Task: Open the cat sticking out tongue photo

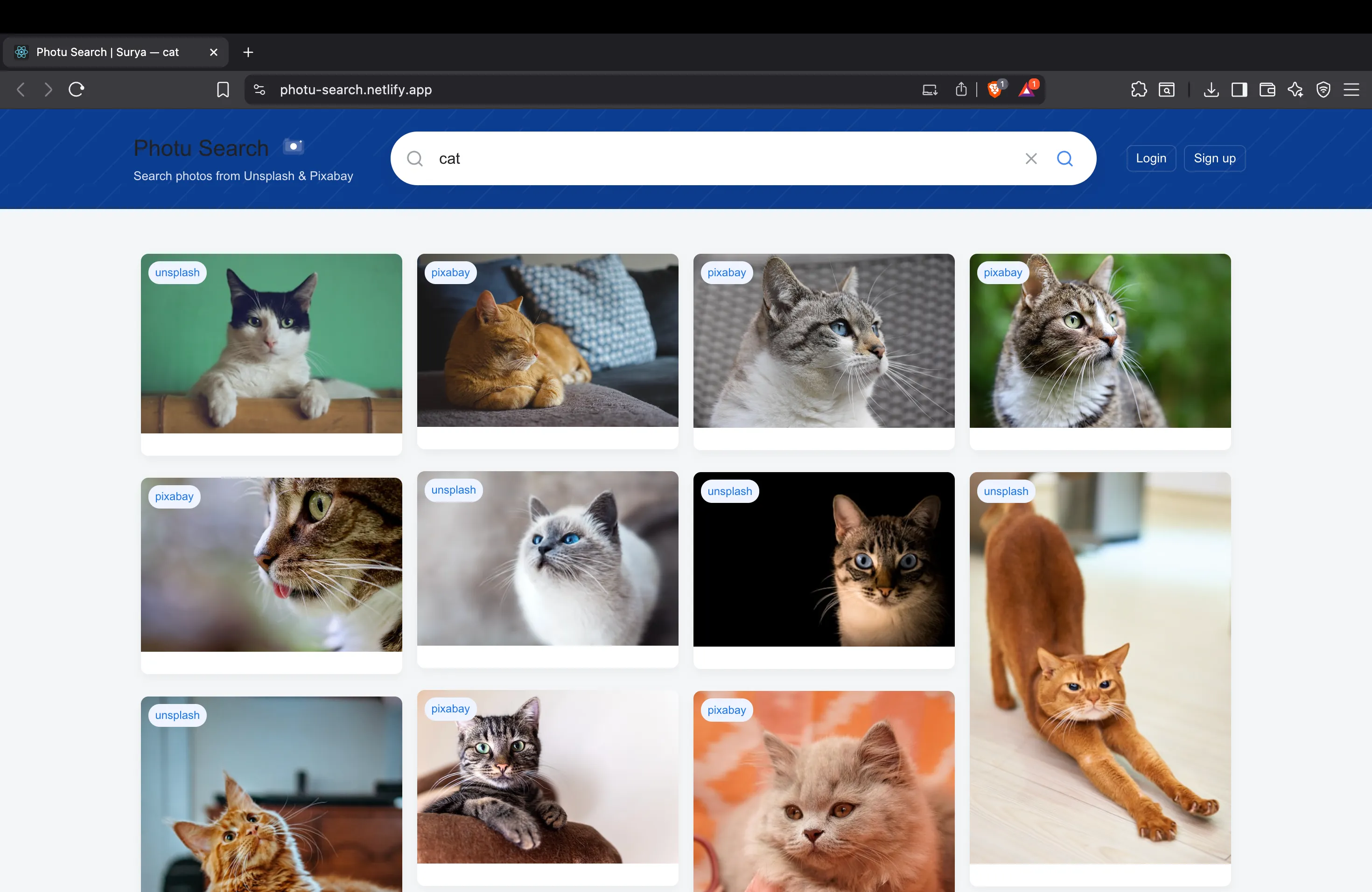Action: [272, 564]
